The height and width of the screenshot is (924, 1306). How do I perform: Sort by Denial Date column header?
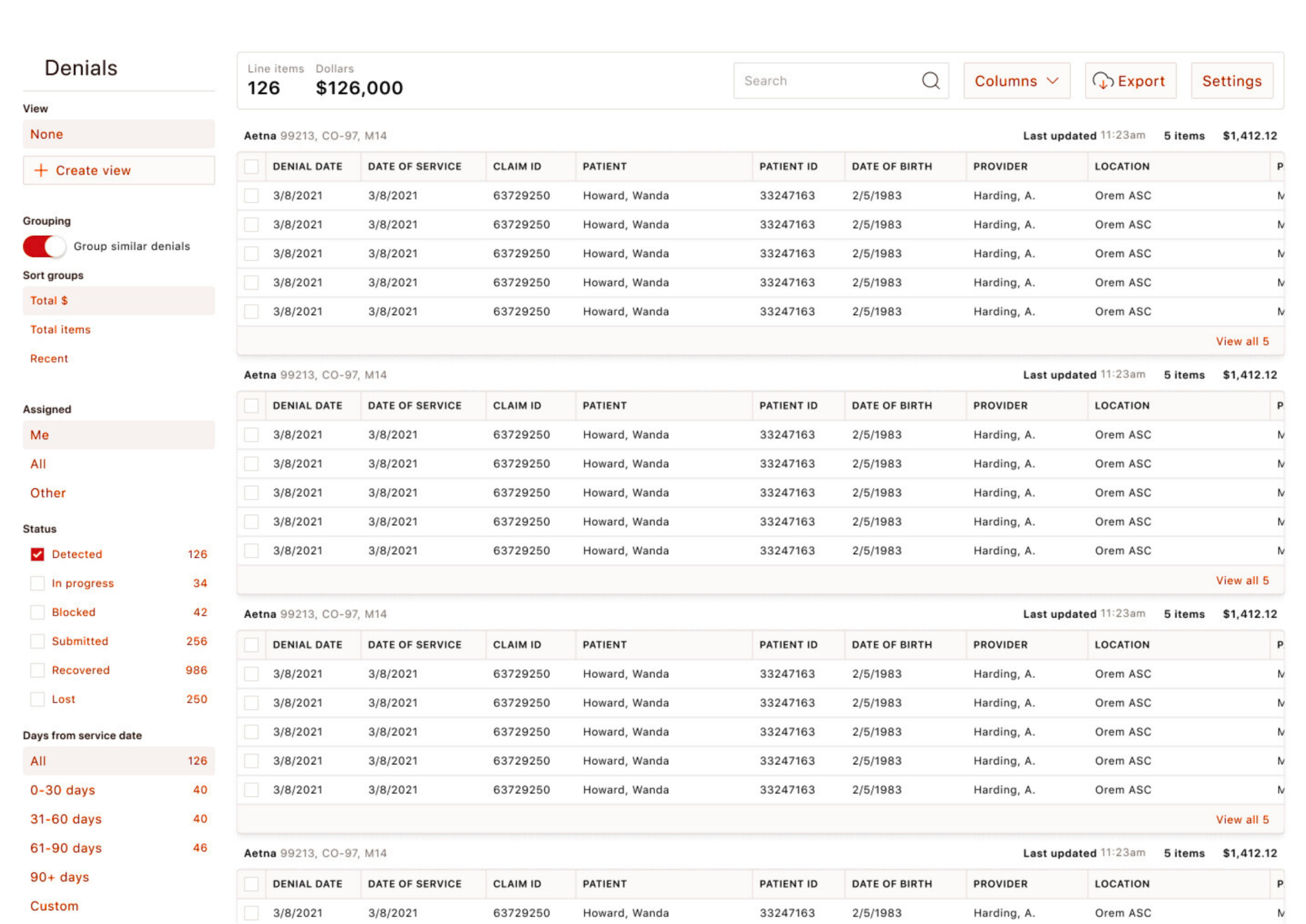307,167
